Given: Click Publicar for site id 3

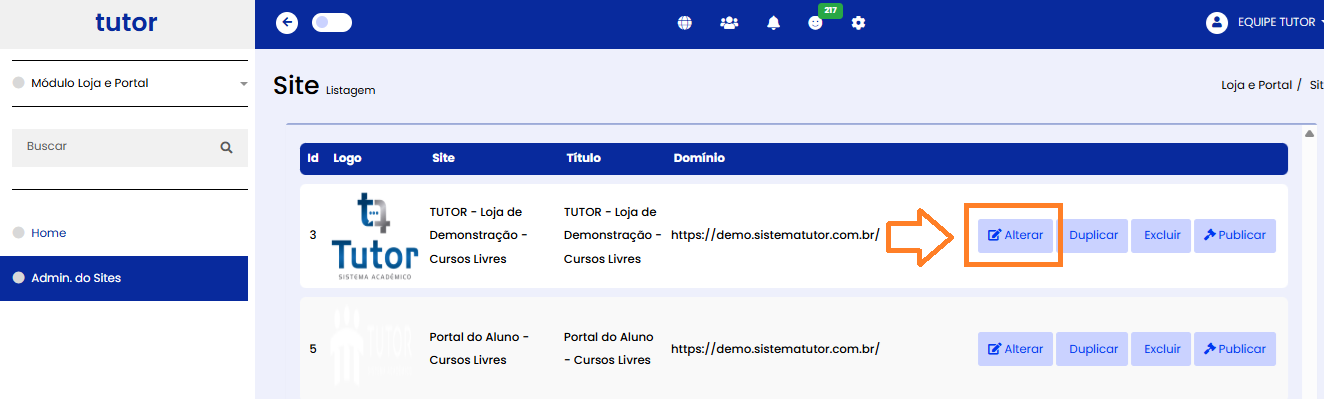Looking at the screenshot, I should click(x=1235, y=236).
